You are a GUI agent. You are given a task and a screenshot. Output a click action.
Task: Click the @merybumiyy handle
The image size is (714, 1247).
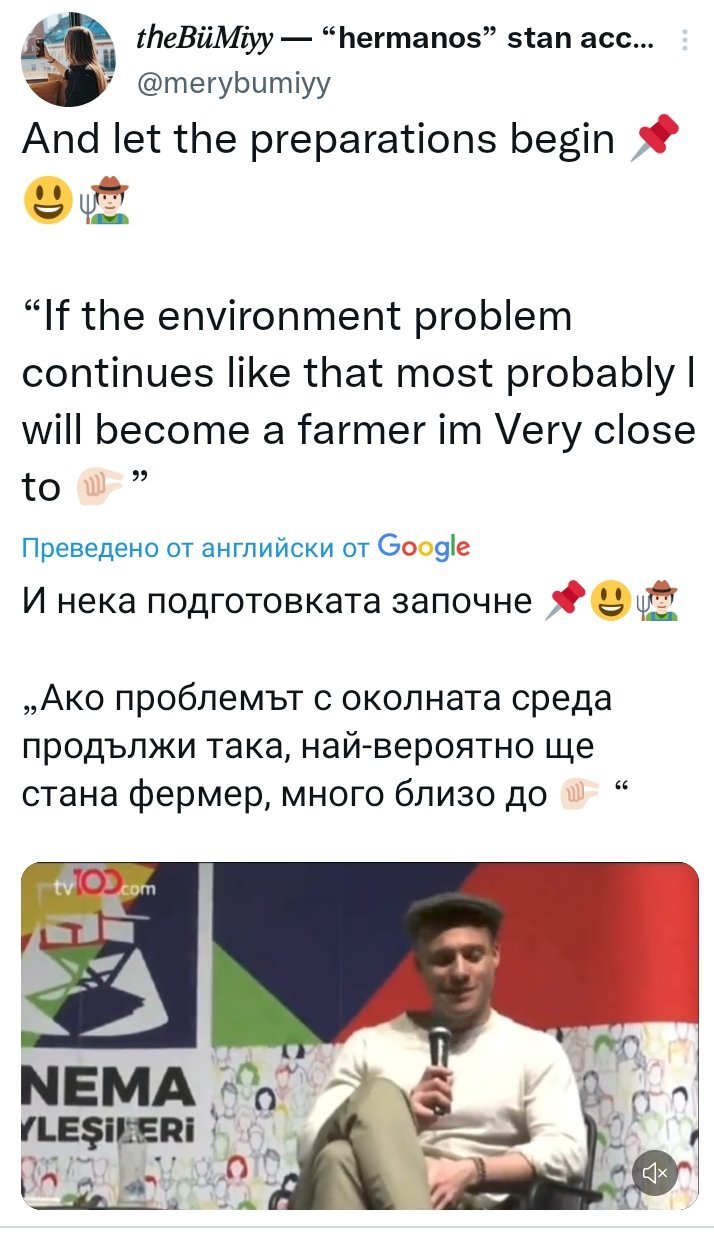pos(231,83)
